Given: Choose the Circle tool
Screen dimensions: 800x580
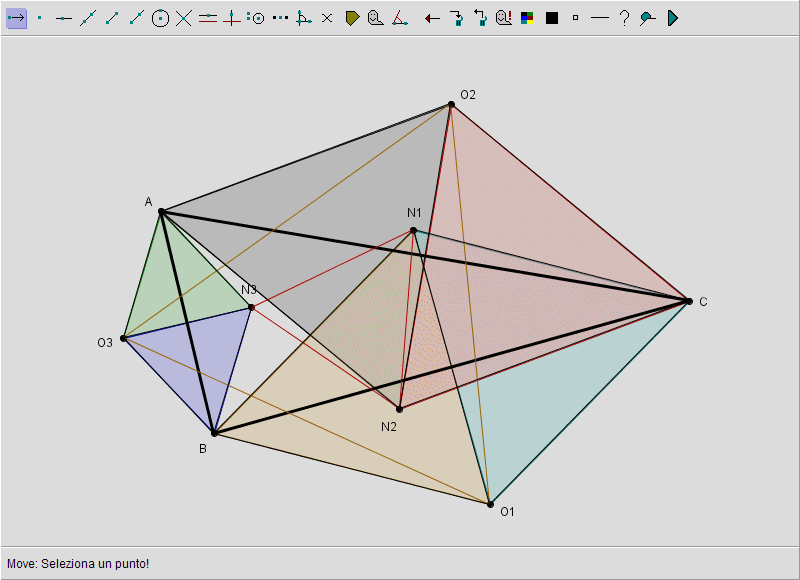Looking at the screenshot, I should tap(160, 18).
